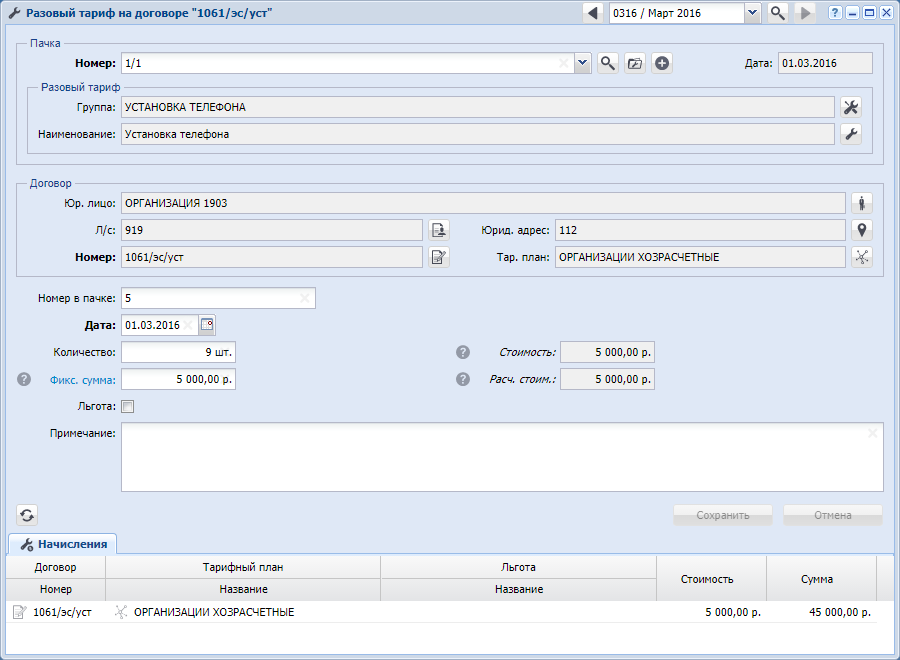Clear the Номер в пачке field
The width and height of the screenshot is (900, 660).
click(305, 298)
